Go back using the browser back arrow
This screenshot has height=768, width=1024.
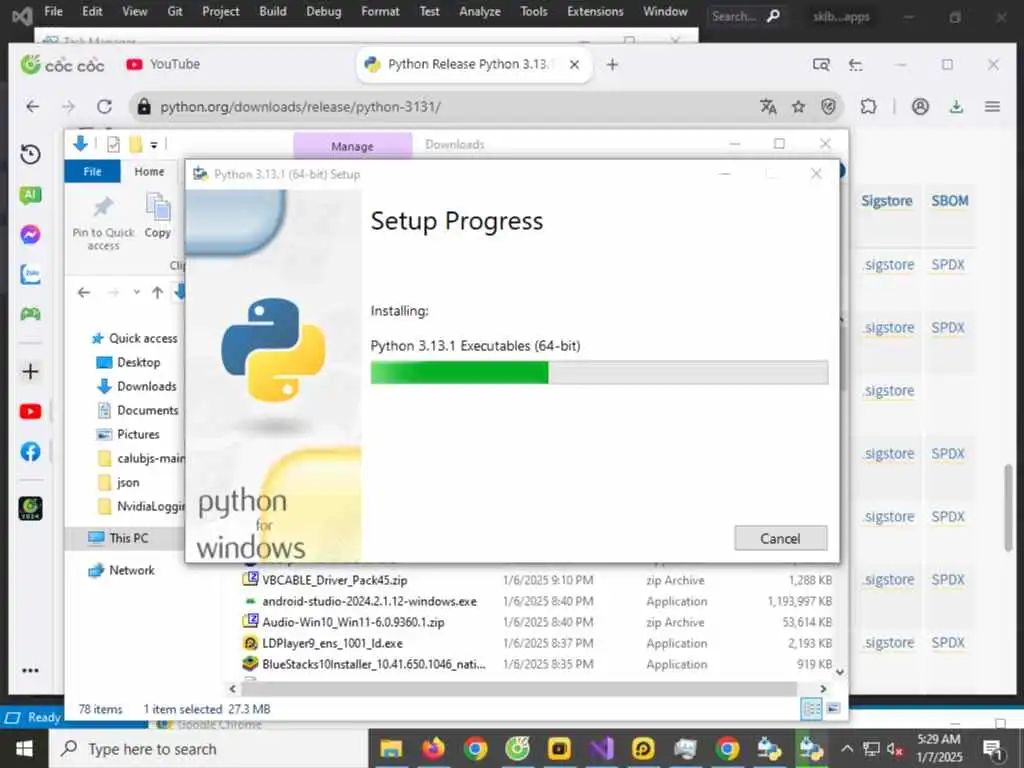[x=33, y=106]
